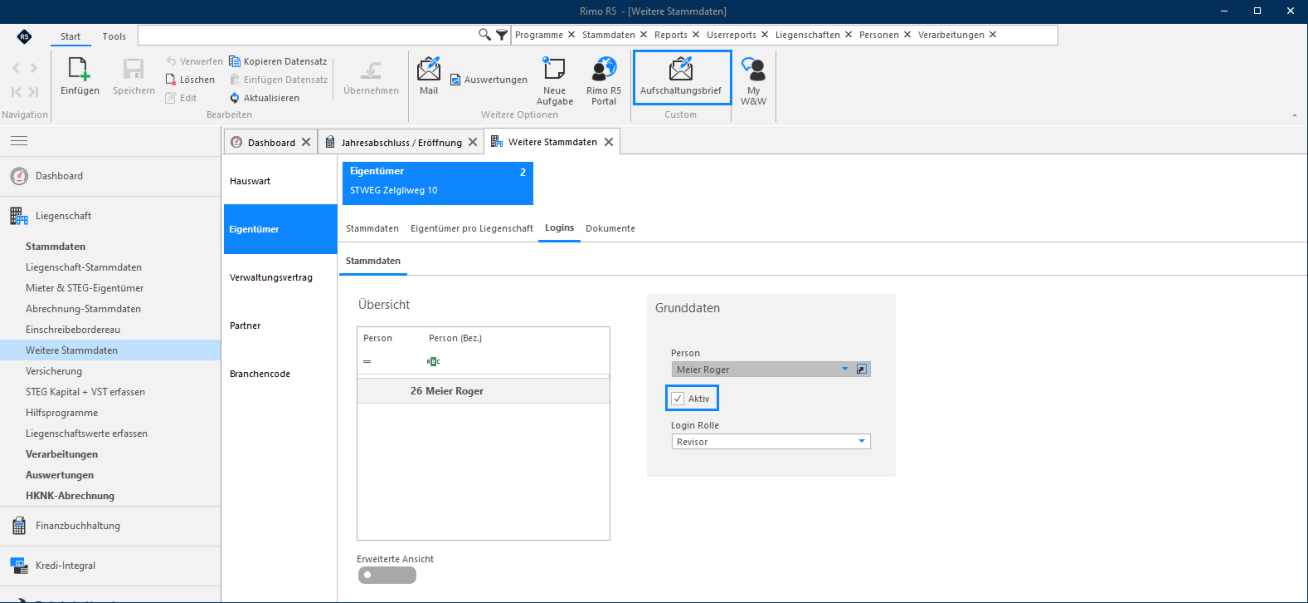Select Partner in the category list

pos(280,325)
